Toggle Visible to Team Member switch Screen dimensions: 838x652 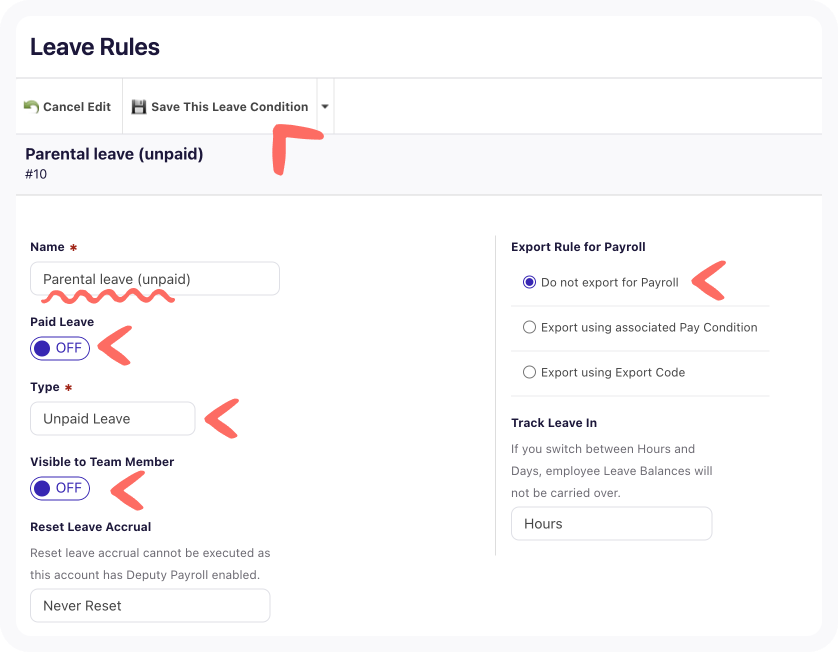click(x=60, y=488)
